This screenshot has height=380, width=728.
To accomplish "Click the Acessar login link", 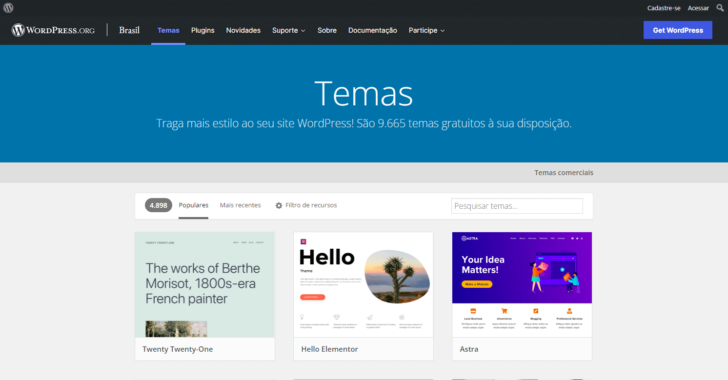I will [698, 8].
